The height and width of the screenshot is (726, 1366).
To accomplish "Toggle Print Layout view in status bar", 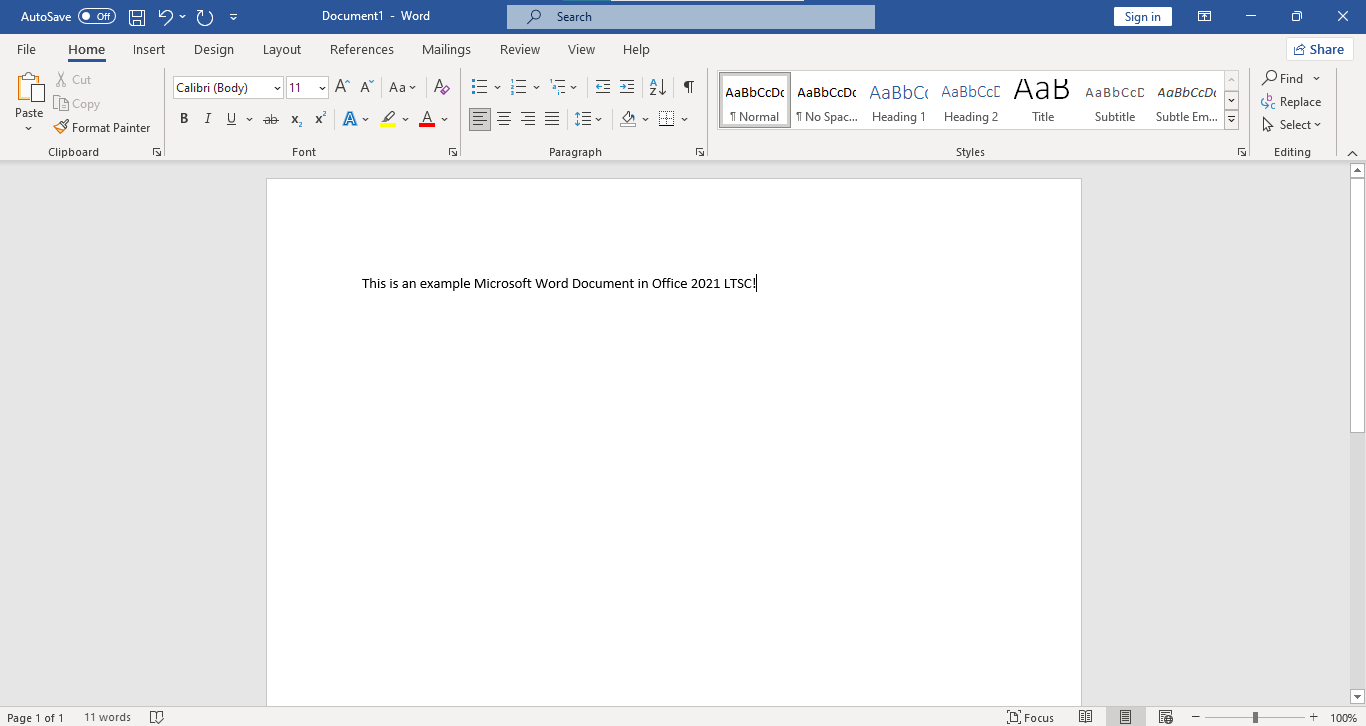I will [1125, 717].
